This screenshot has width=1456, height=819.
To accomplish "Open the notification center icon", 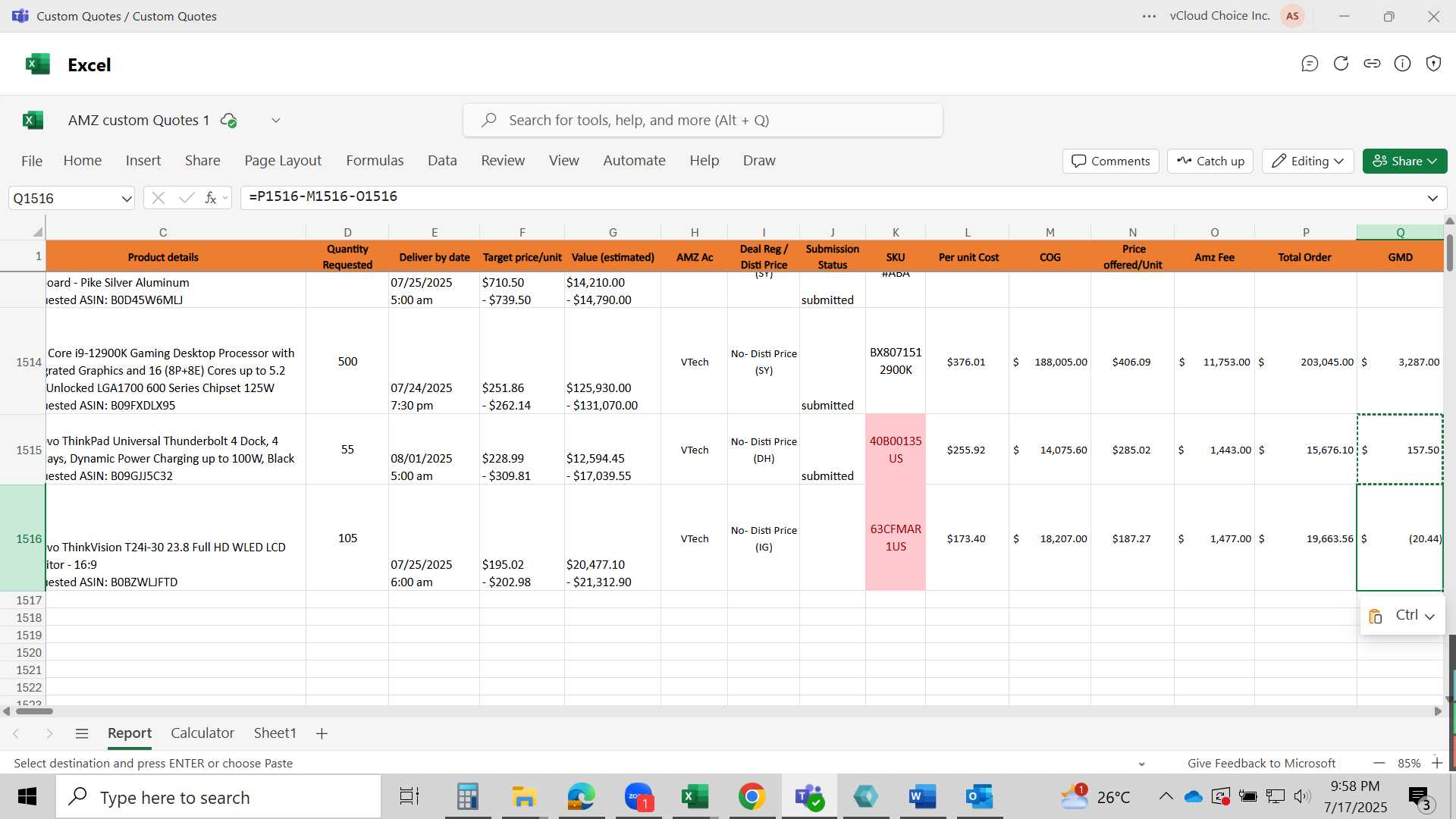I will click(x=1420, y=797).
